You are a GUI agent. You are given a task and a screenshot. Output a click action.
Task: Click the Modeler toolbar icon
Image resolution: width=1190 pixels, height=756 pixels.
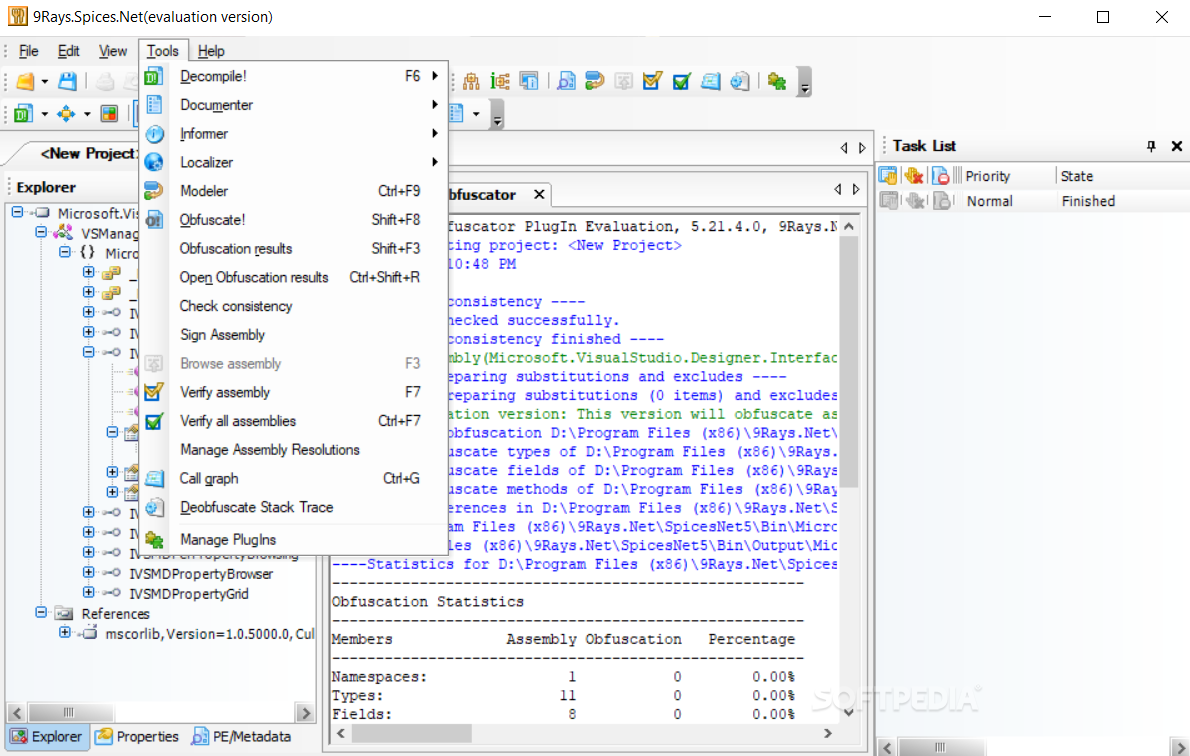pos(595,81)
